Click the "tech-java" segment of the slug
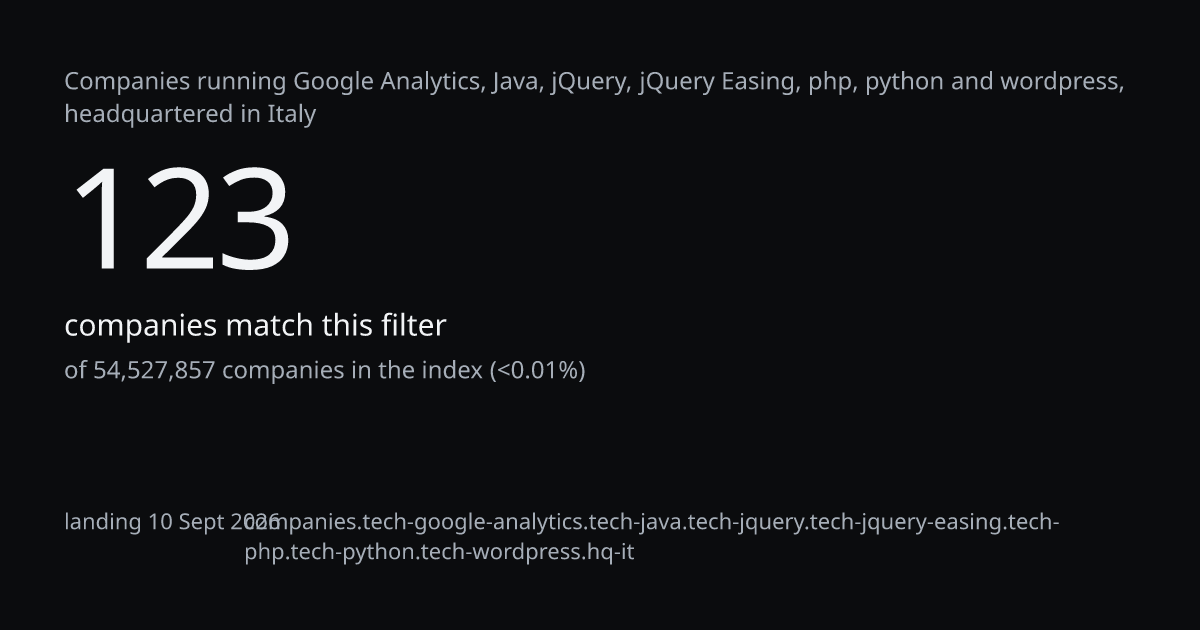This screenshot has width=1200, height=630. [x=637, y=522]
